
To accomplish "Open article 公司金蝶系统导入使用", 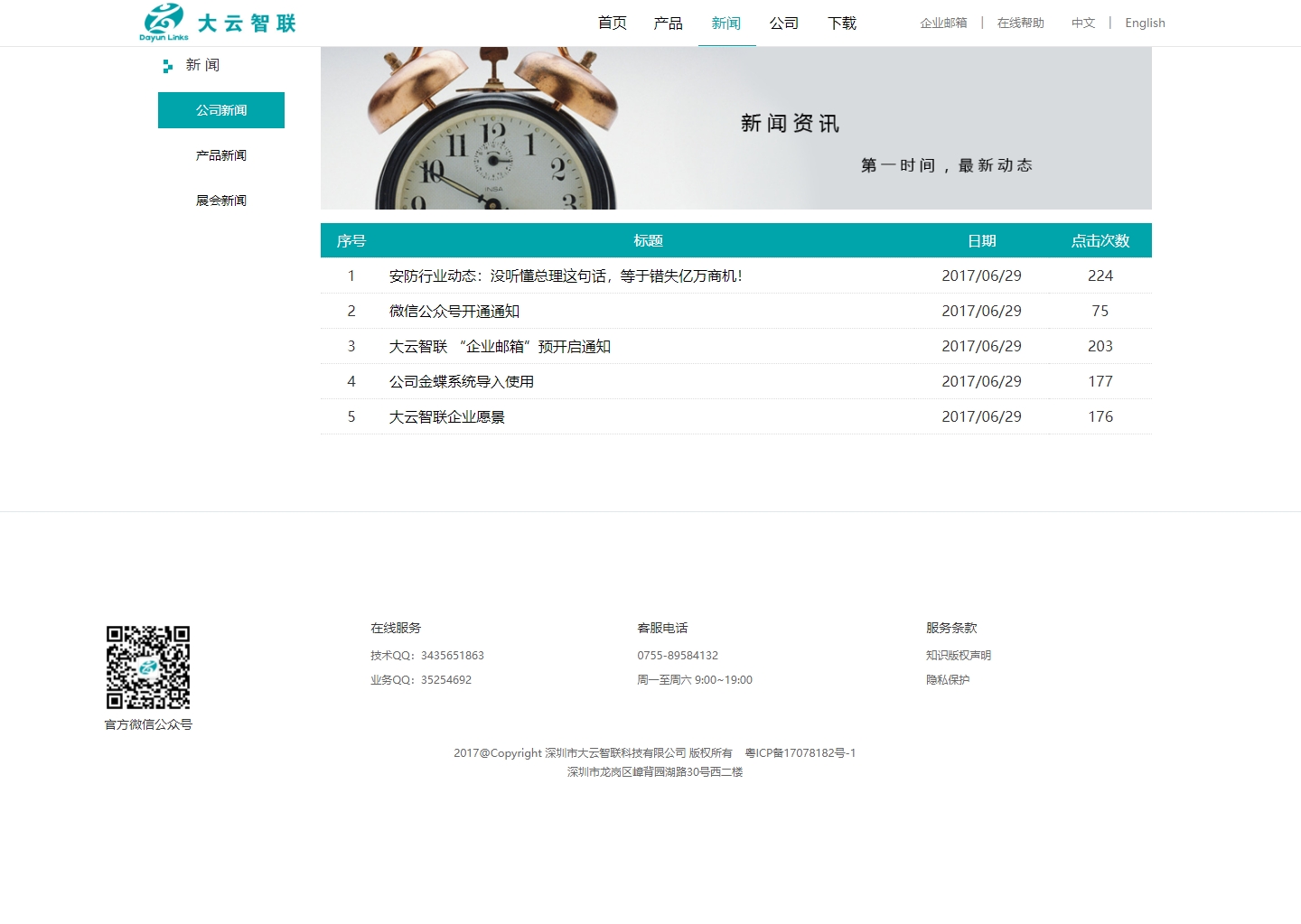I will pyautogui.click(x=462, y=382).
